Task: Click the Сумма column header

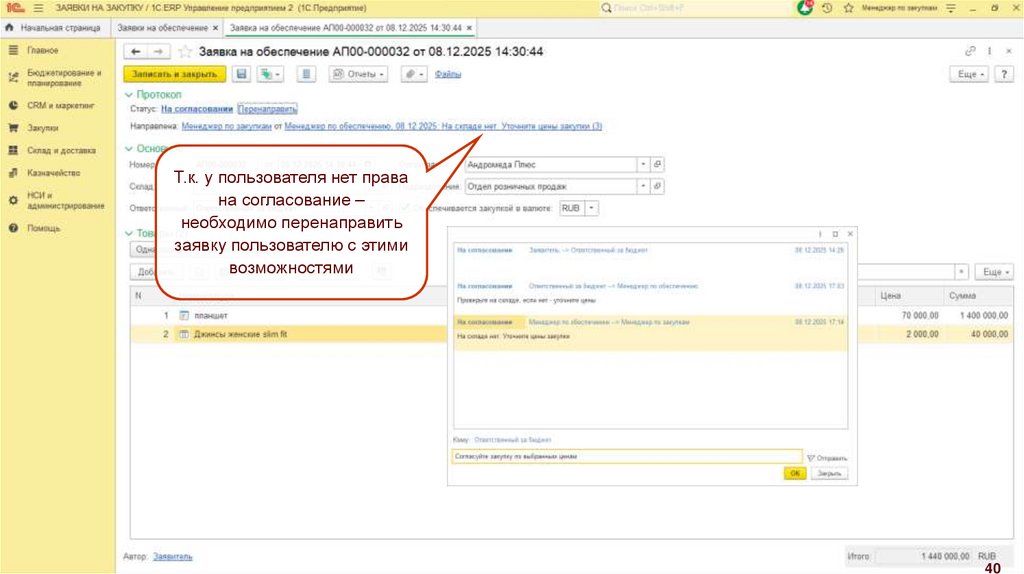Action: coord(962,296)
